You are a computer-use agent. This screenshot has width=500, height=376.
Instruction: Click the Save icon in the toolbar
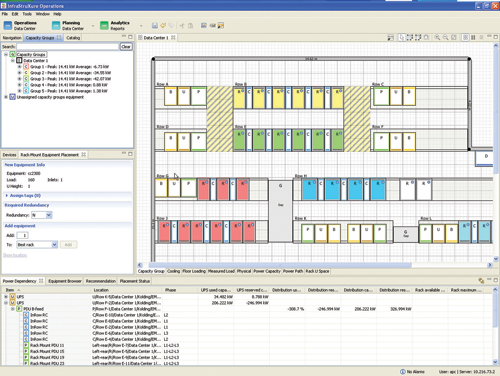pyautogui.click(x=155, y=25)
